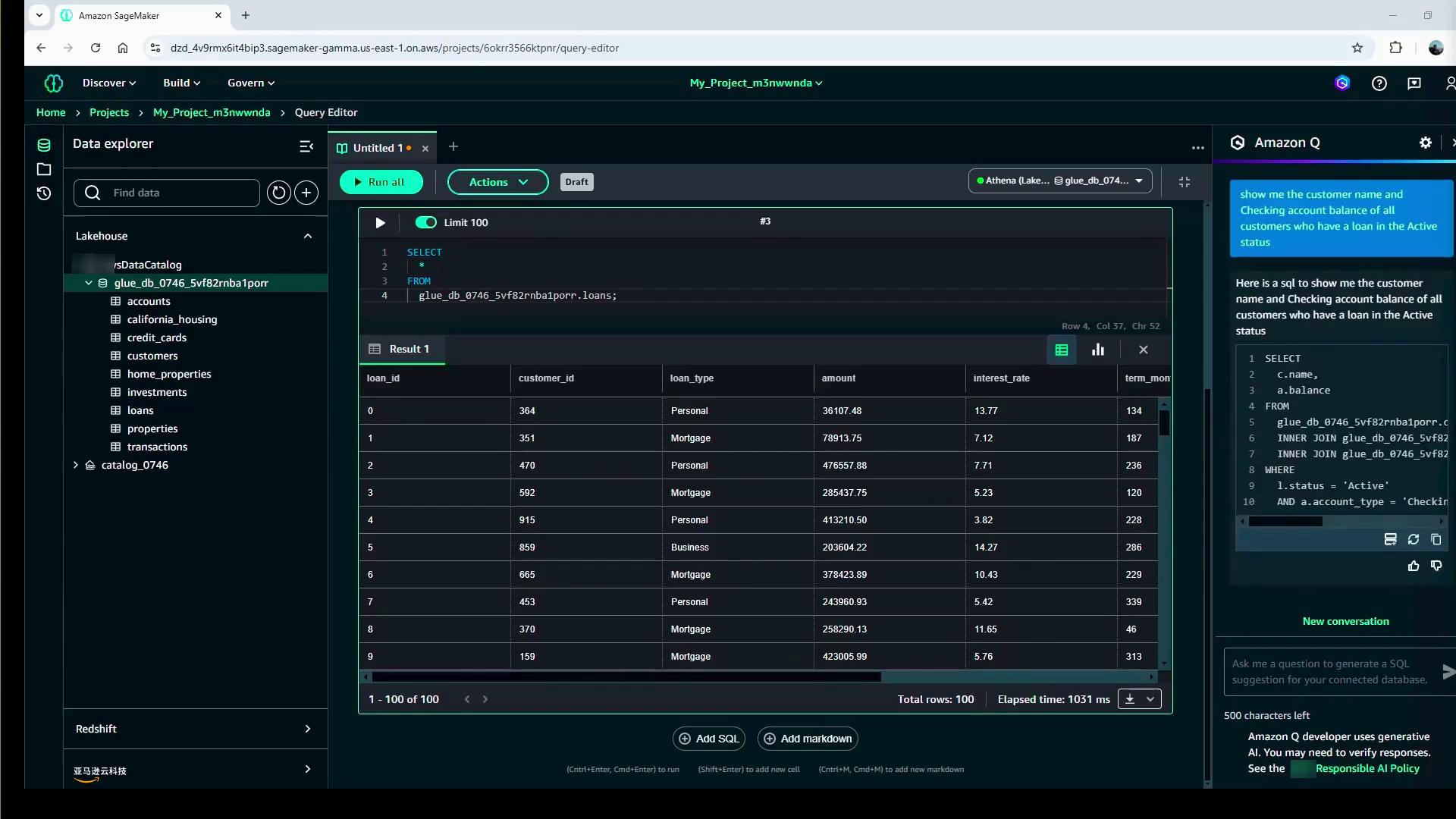Open the notebook more options ellipsis
Viewport: 1456px width, 819px height.
1198,148
